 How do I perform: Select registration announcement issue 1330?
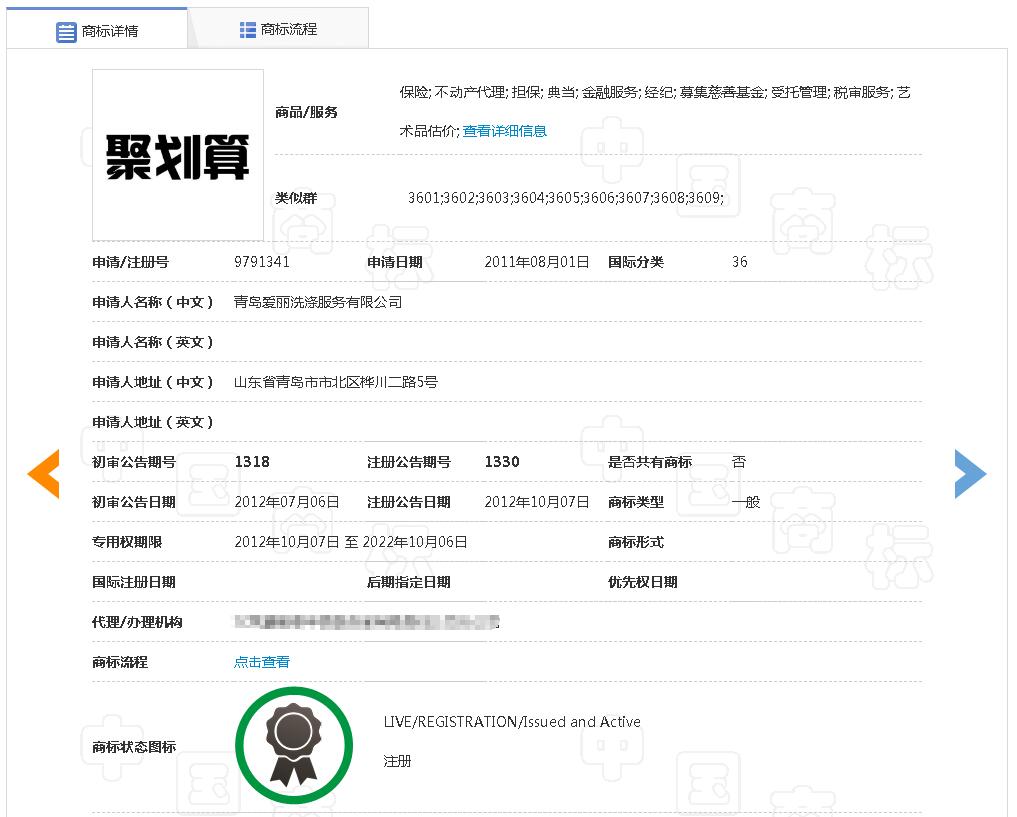pos(502,462)
